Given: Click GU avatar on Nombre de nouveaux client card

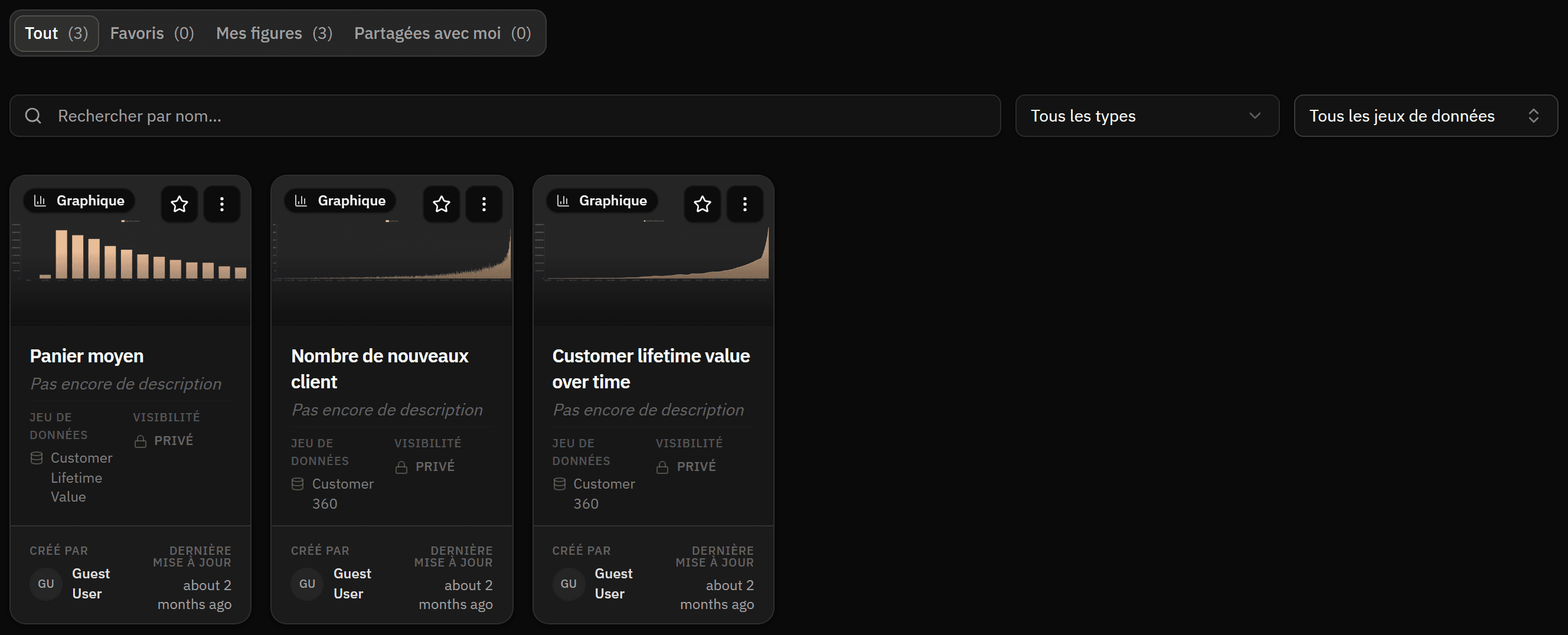Looking at the screenshot, I should coord(308,584).
